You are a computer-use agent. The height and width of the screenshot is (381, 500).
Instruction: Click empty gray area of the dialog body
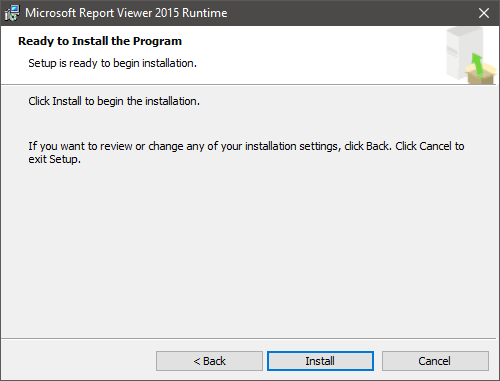tap(248, 250)
